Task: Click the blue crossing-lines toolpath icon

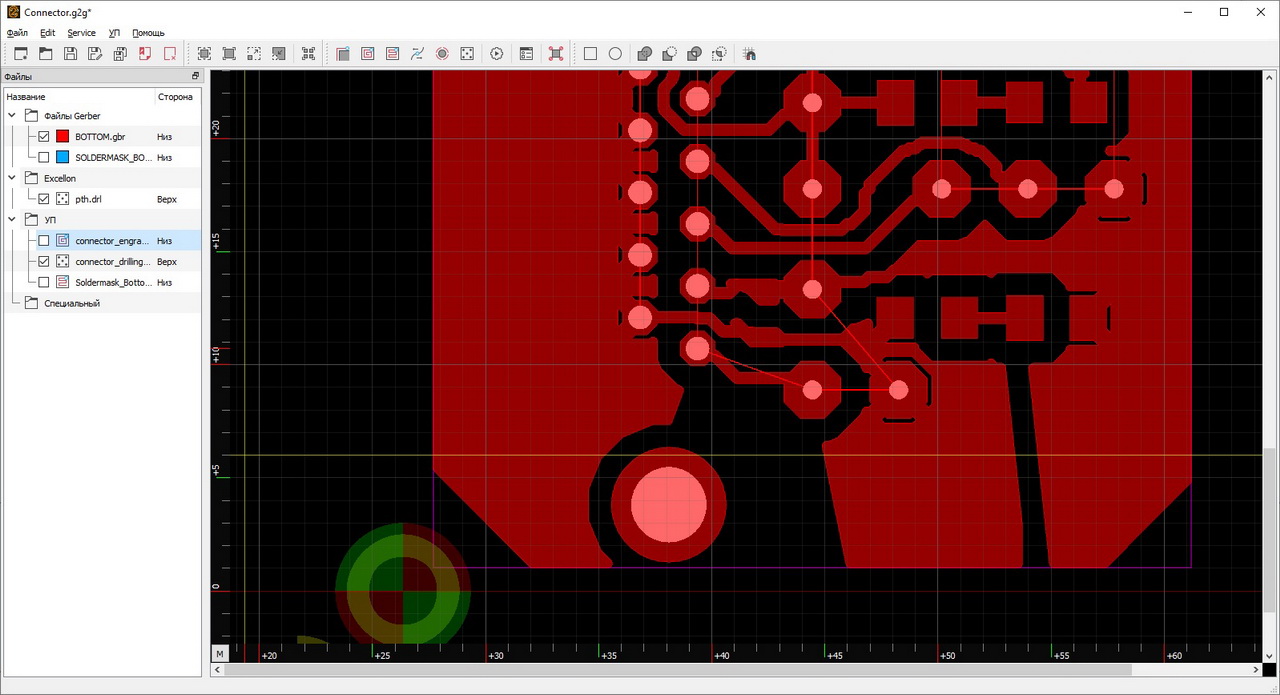Action: tap(417, 54)
